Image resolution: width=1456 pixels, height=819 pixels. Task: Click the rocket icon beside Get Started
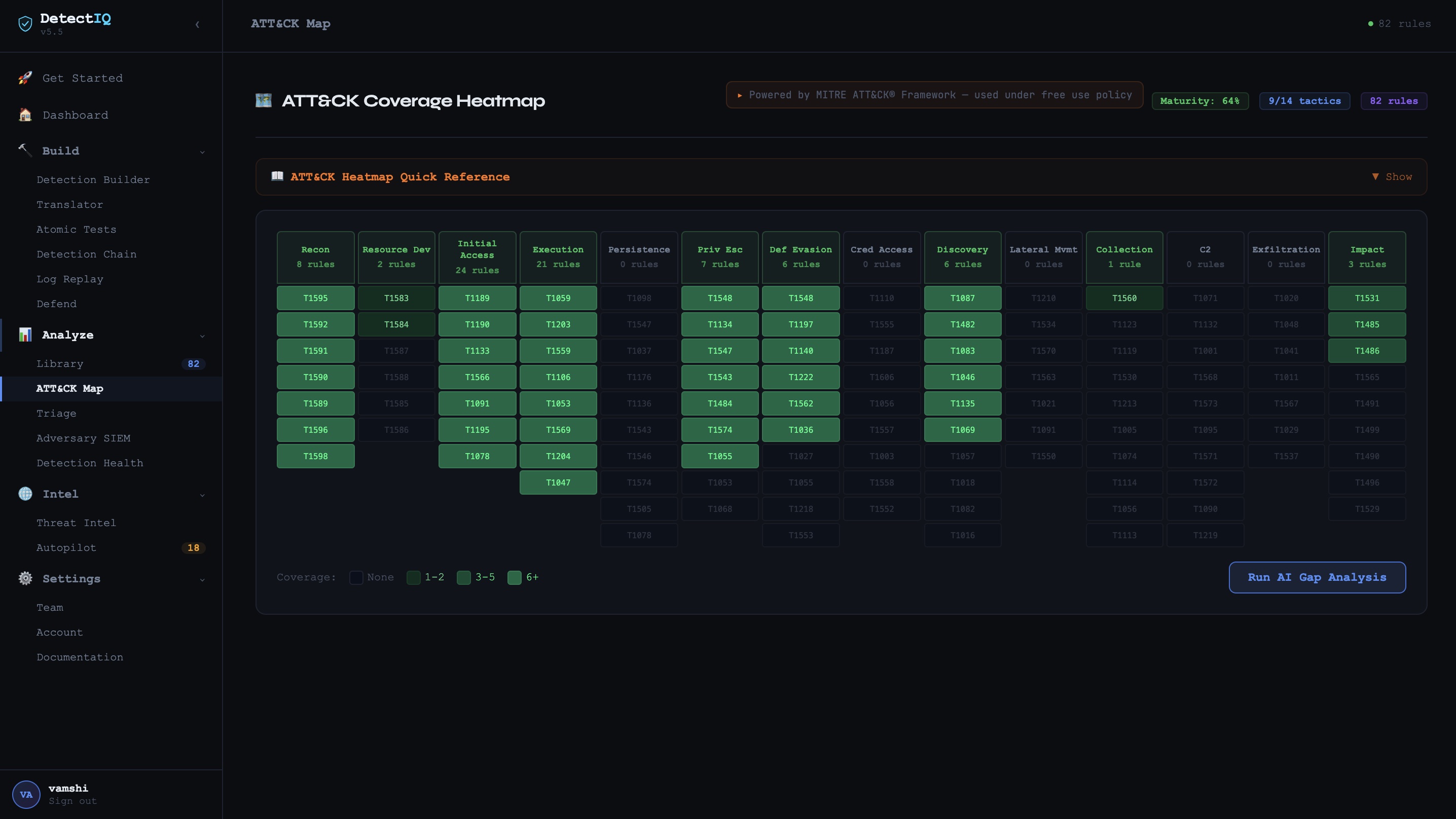pos(25,78)
